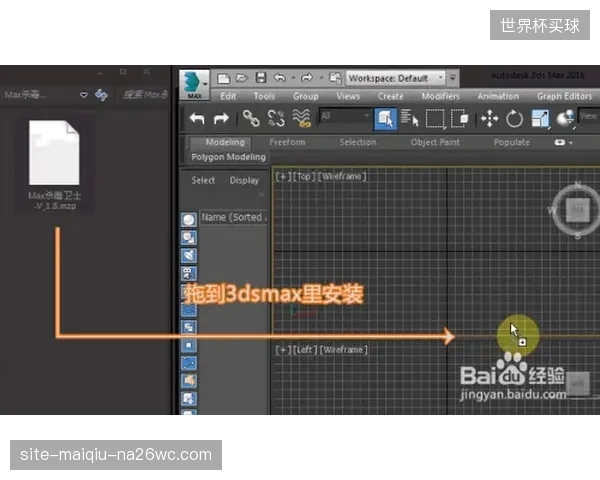The width and height of the screenshot is (600, 480).
Task: Select the Select and Rotate tool
Action: [514, 119]
